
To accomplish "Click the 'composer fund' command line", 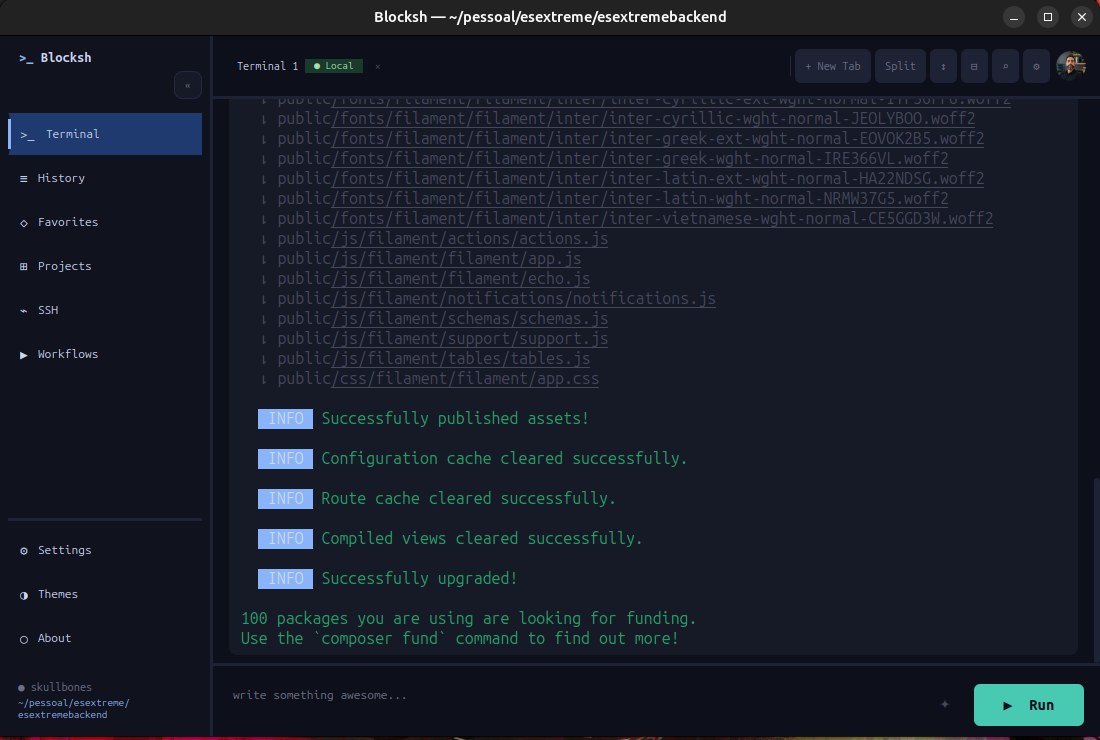I will tap(460, 638).
